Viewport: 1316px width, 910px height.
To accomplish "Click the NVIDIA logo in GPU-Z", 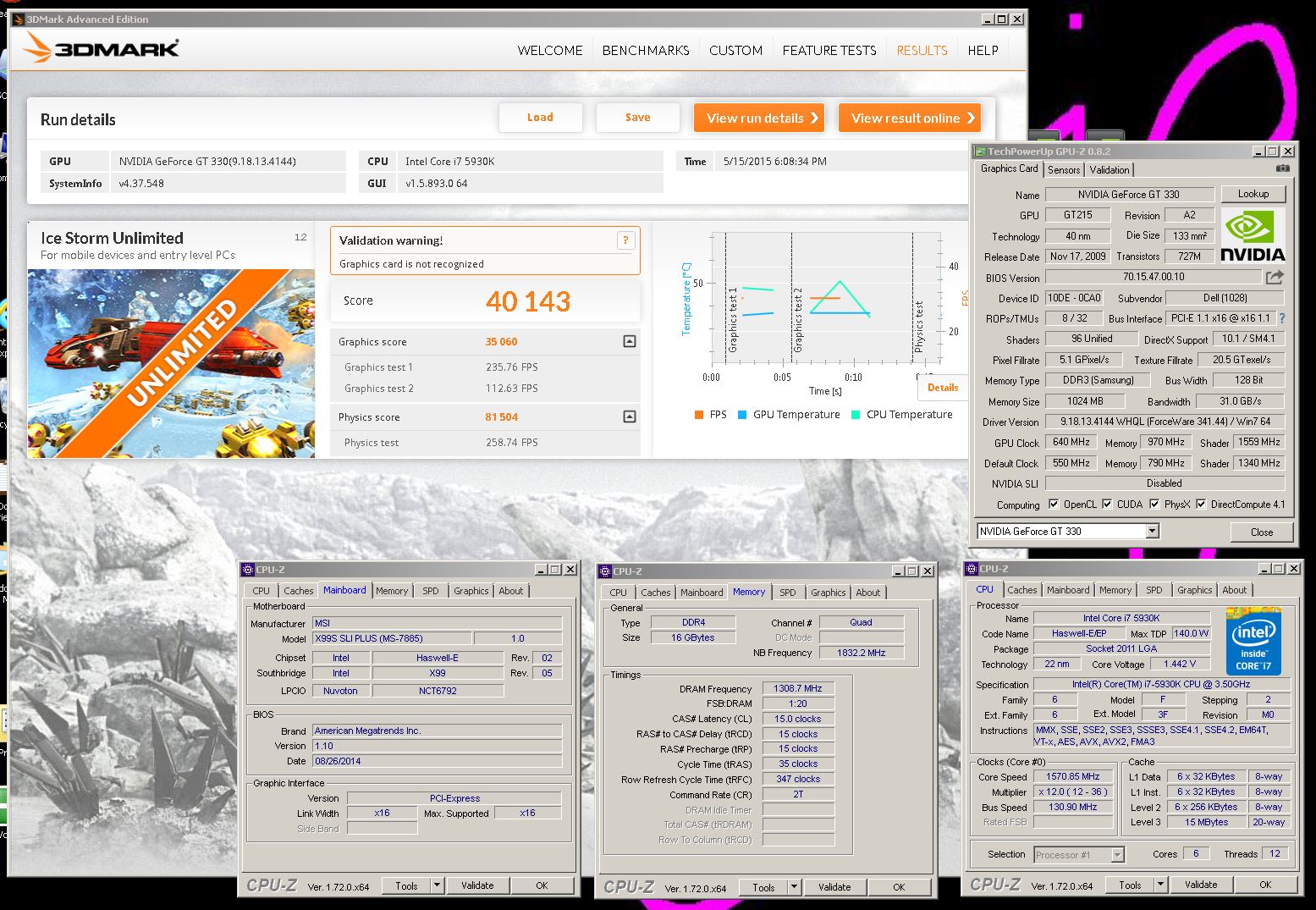I will 1253,236.
